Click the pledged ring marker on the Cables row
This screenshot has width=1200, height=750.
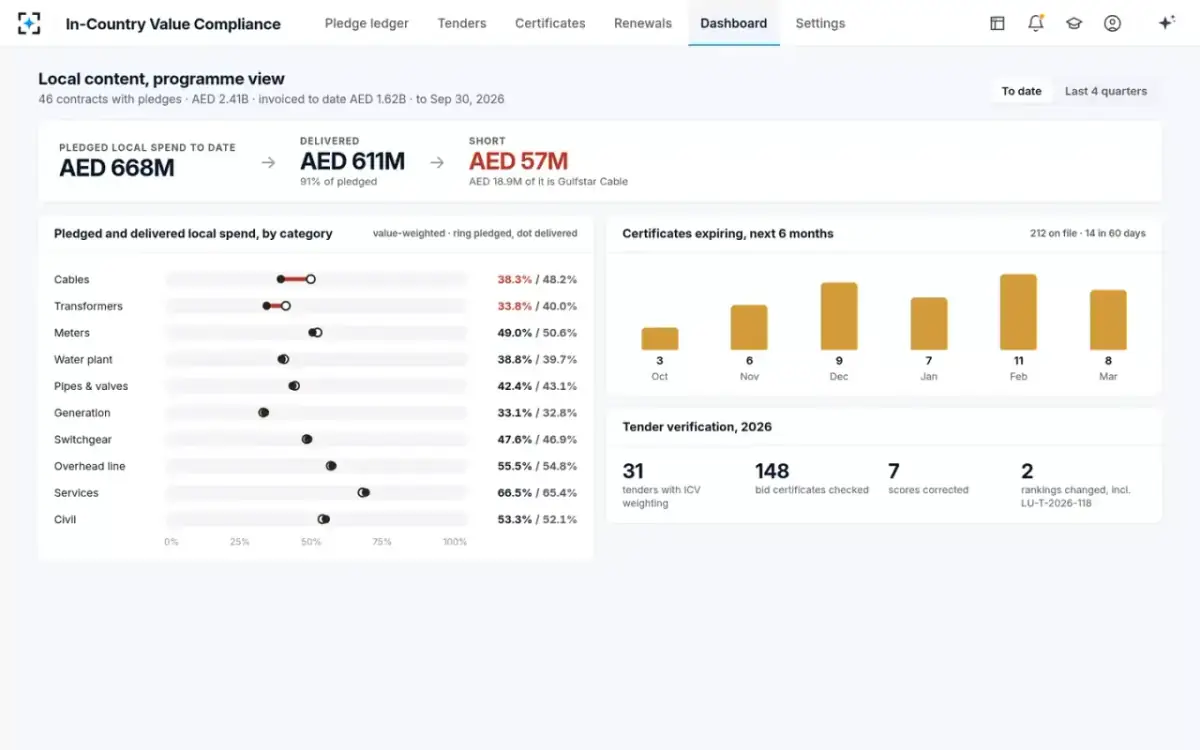coord(311,280)
